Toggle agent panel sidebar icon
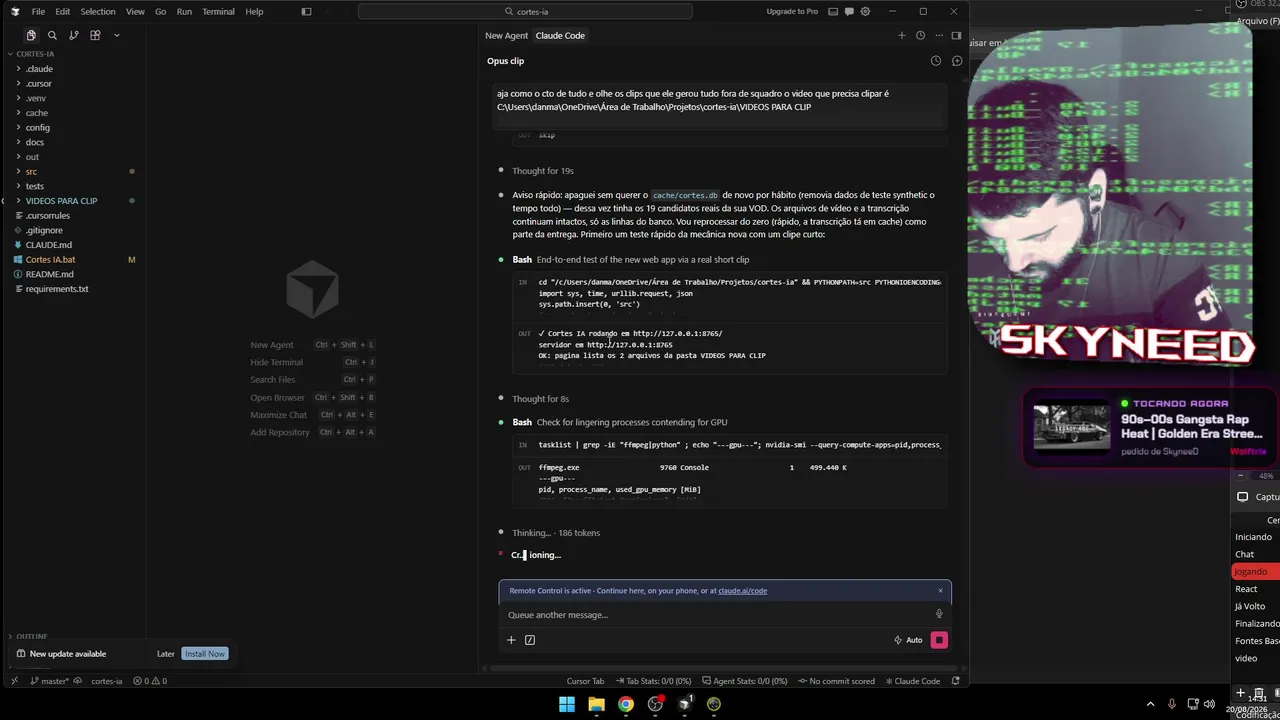 [956, 35]
